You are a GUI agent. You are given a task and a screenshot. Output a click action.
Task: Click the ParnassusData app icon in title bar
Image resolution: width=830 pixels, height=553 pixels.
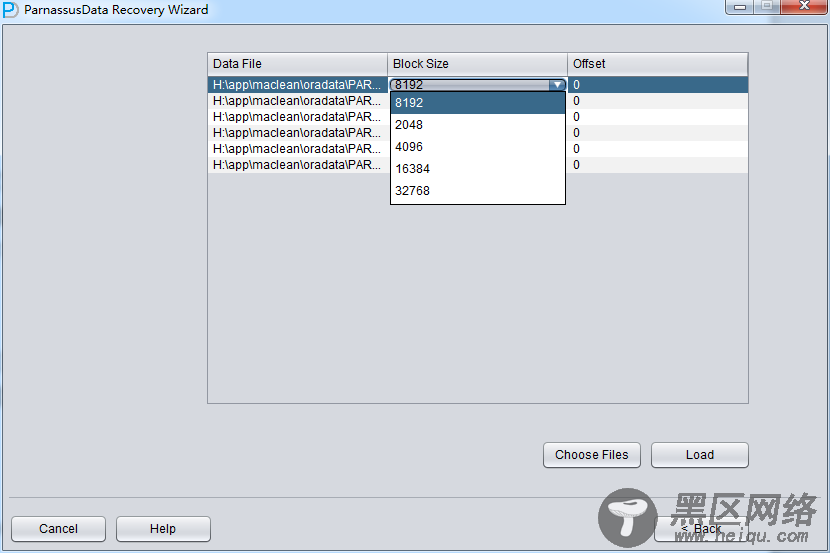[10, 10]
